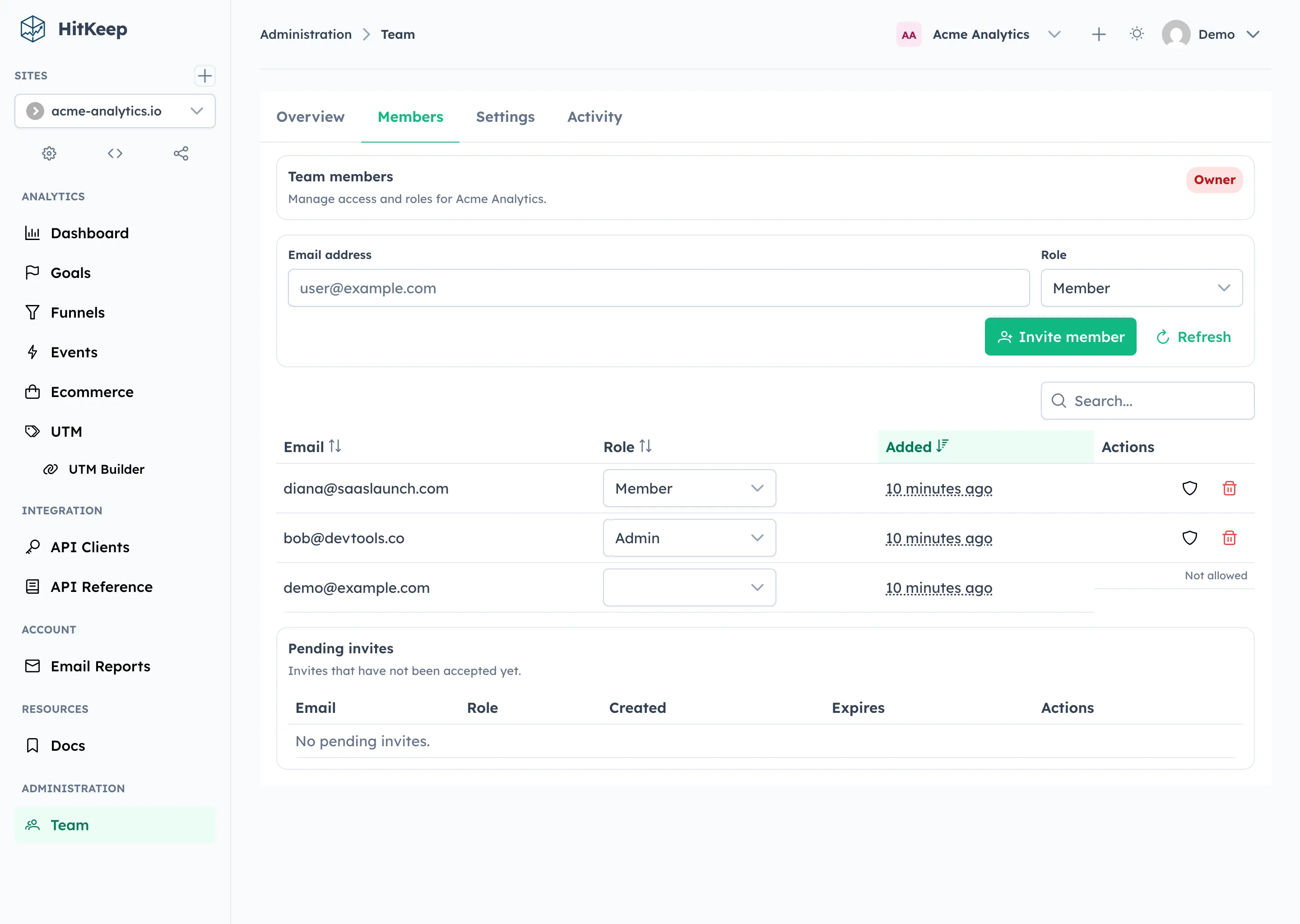
Task: Toggle light mode with the sun icon
Action: point(1137,34)
